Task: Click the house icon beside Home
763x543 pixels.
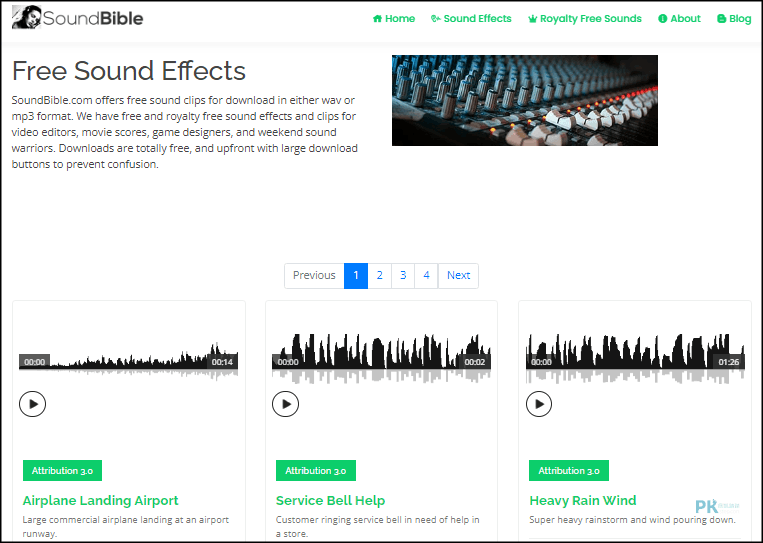Action: (377, 18)
